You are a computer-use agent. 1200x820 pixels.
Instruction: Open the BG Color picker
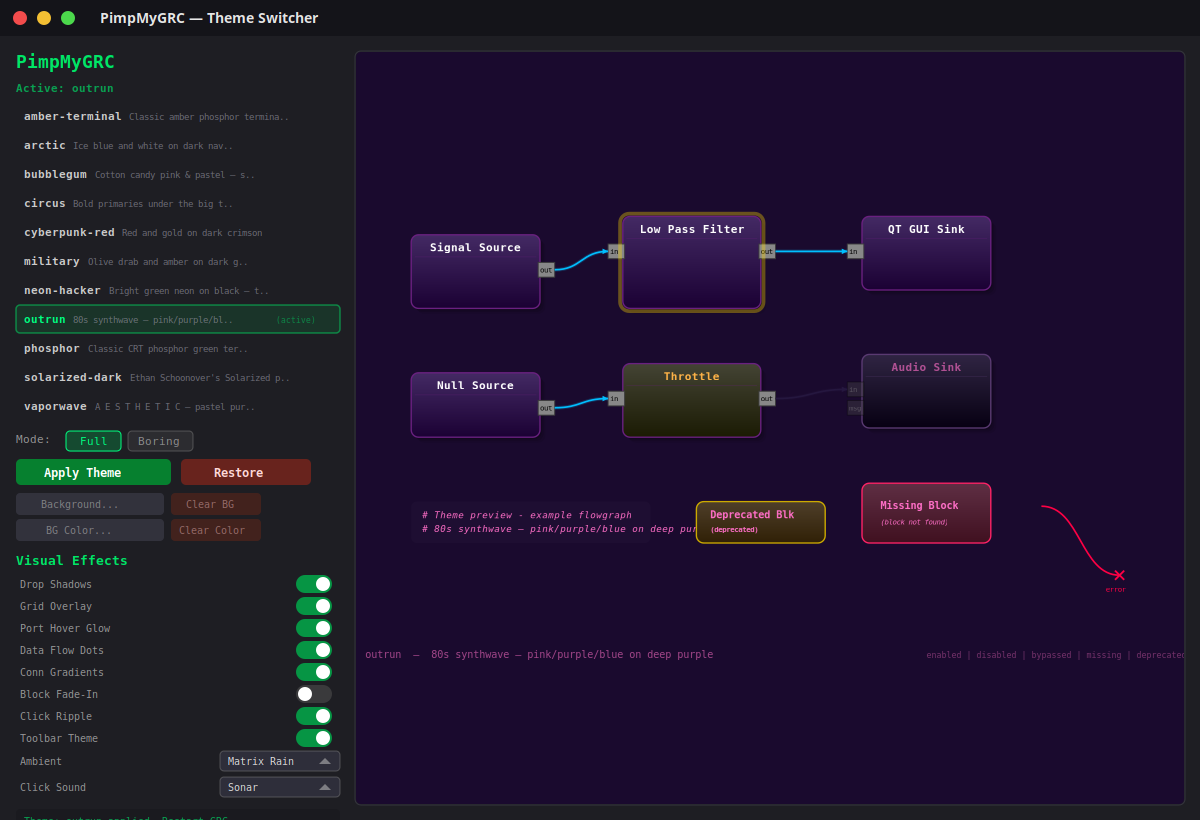click(90, 530)
